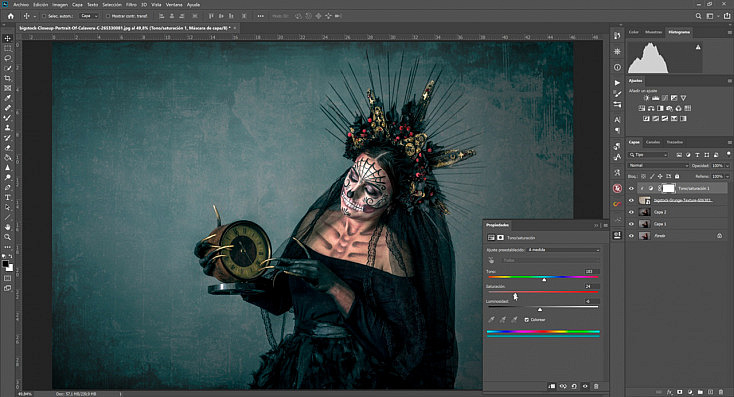The width and height of the screenshot is (734, 397).
Task: Hide the Grunge Texture layer
Action: click(631, 200)
